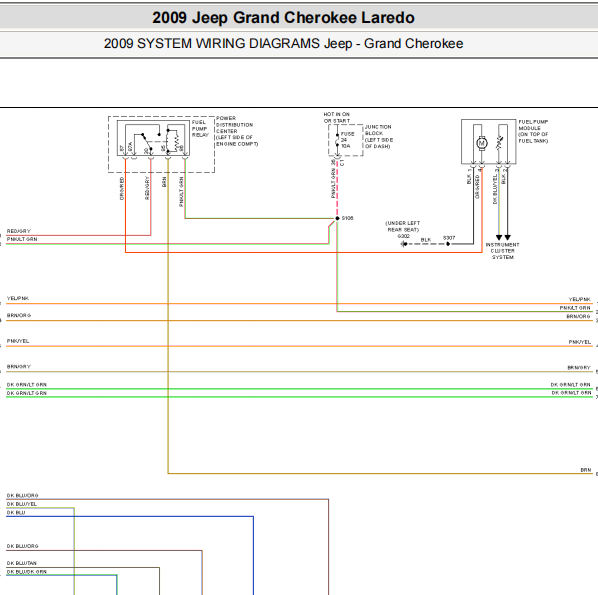Screen dimensions: 598x595
Task: Click the 'DK BLU/TAN' wire label
Action: pyautogui.click(x=22, y=563)
